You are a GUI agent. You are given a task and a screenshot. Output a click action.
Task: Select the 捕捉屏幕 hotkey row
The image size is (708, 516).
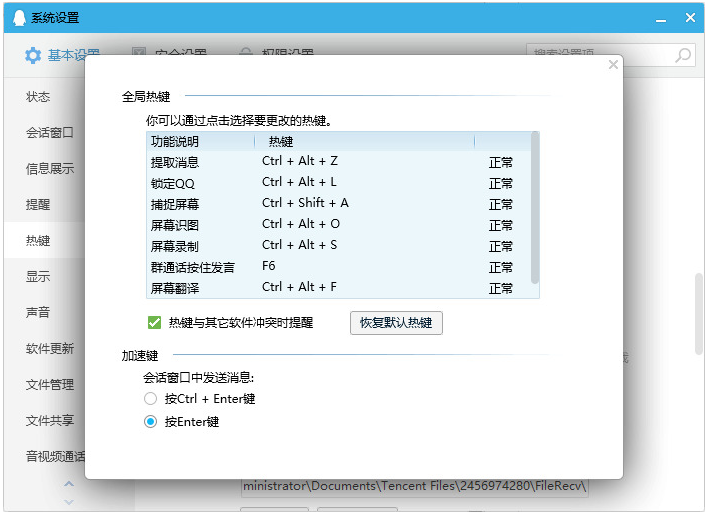pos(339,204)
